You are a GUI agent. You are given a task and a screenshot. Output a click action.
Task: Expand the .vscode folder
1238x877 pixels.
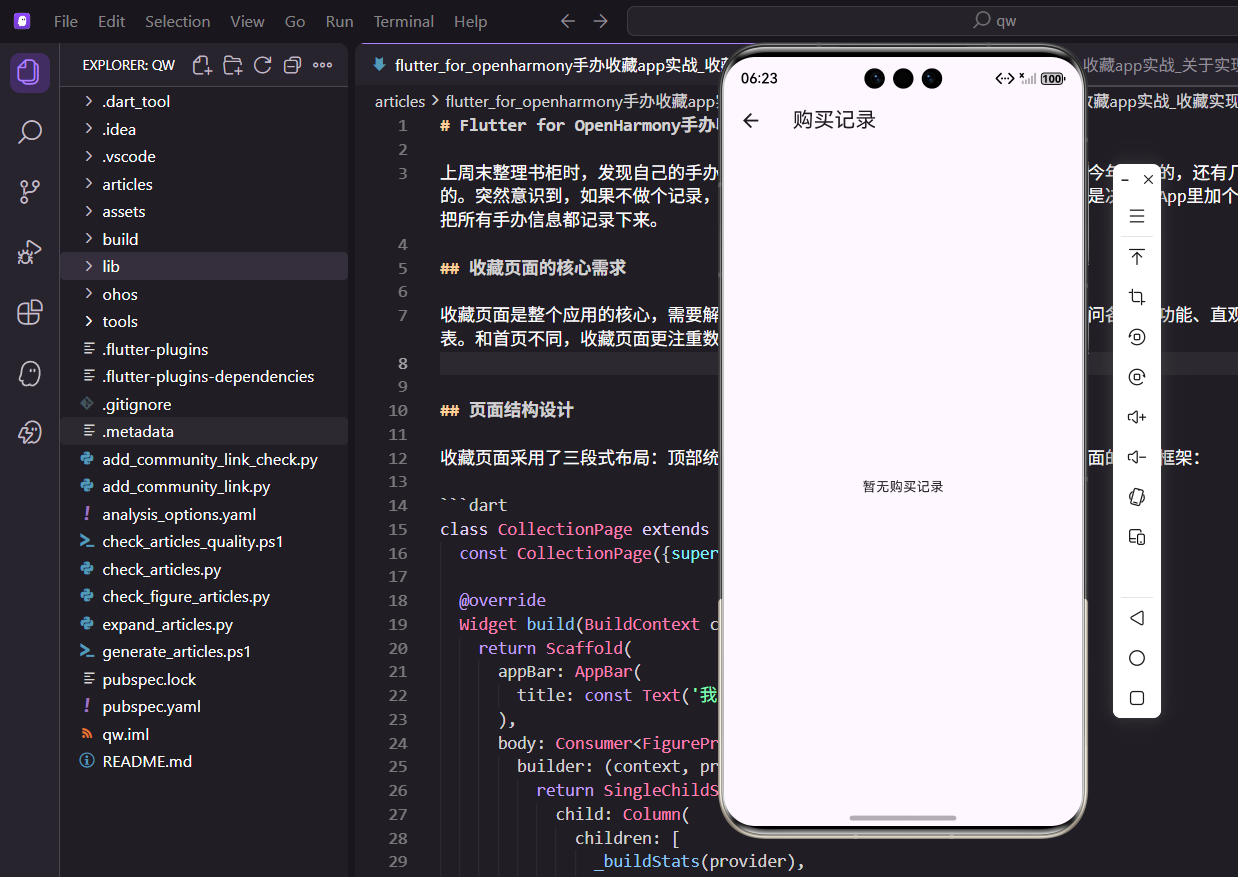(204, 157)
